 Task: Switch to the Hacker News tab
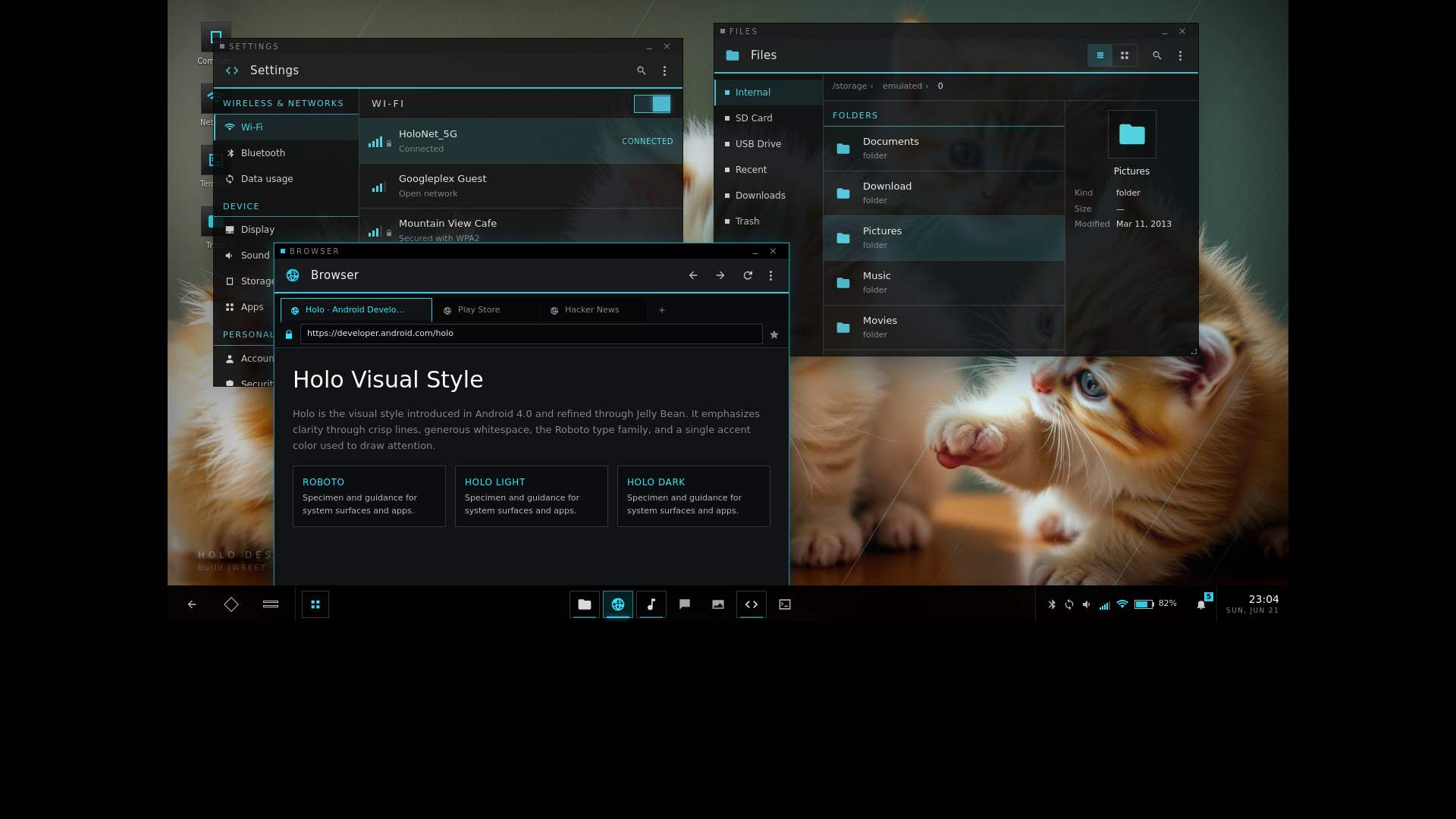pos(593,310)
